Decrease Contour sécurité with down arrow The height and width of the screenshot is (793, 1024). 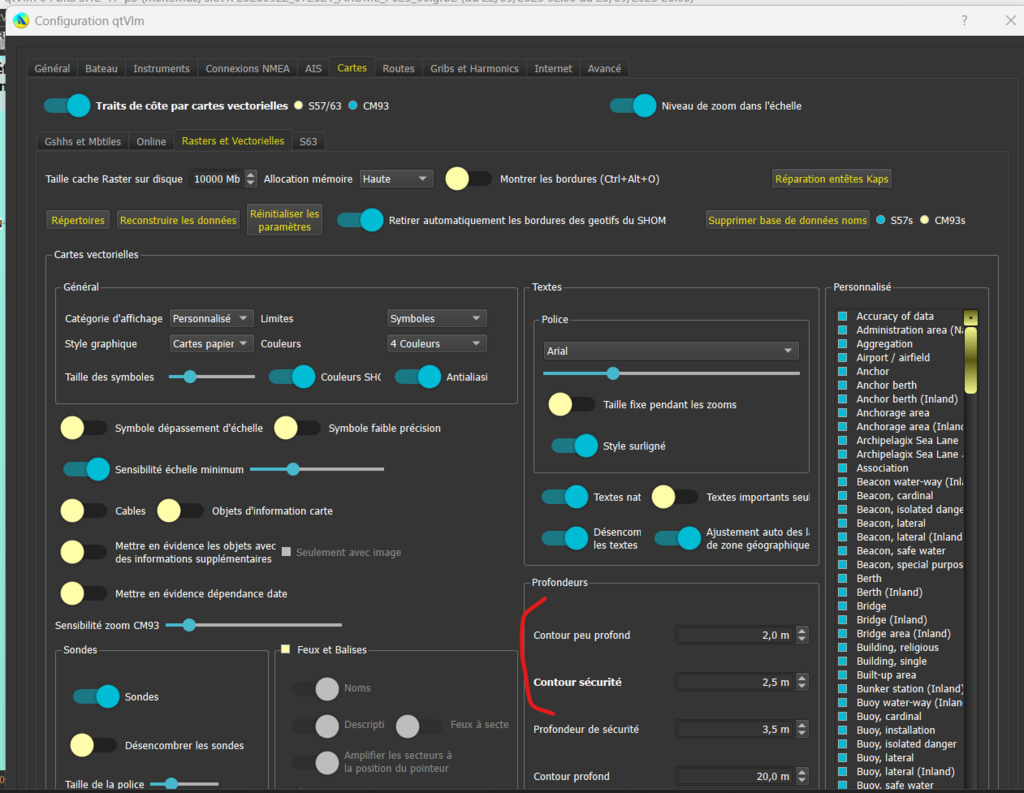click(801, 687)
